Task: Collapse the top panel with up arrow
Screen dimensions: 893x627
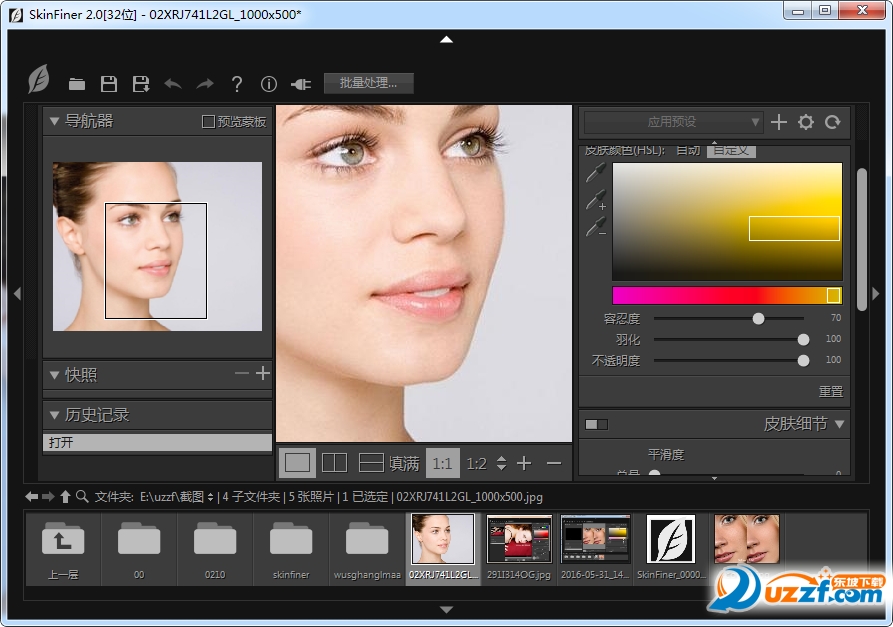Action: 446,39
